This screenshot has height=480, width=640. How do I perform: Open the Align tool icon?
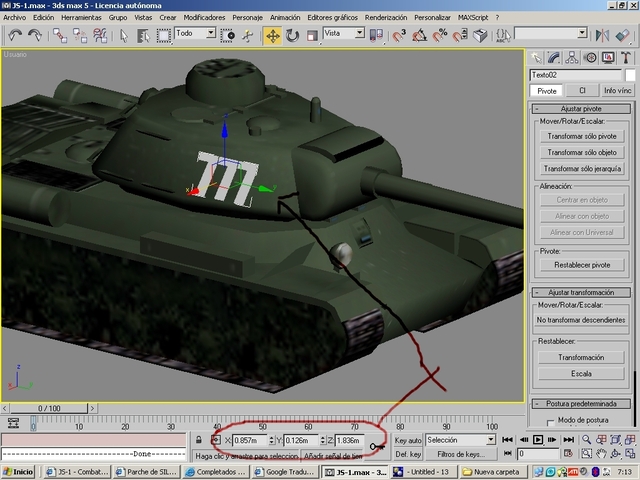622,36
